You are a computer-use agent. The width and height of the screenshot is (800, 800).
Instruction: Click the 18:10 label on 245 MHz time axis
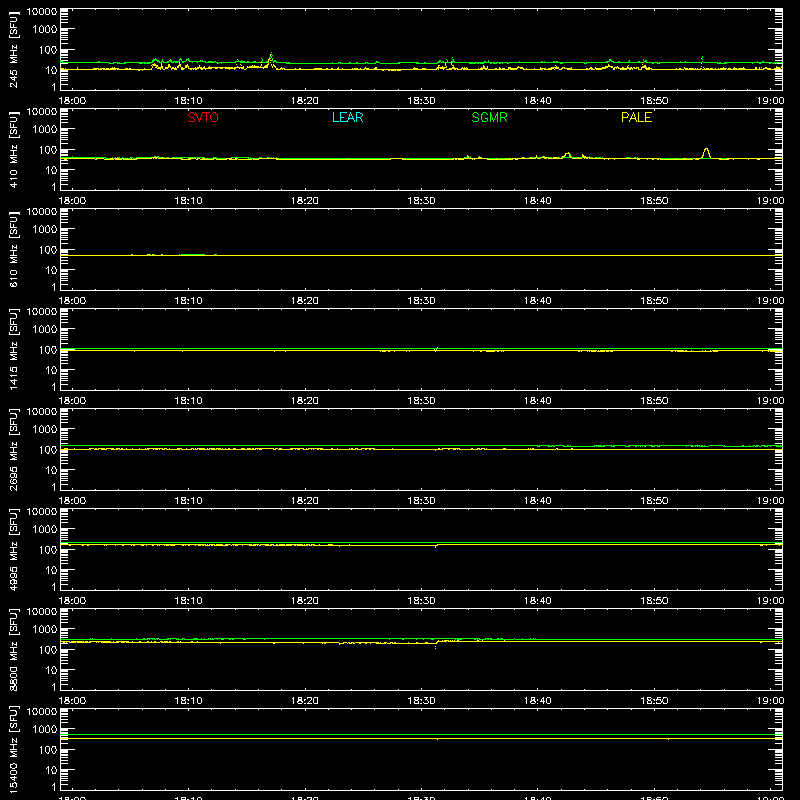click(x=188, y=101)
